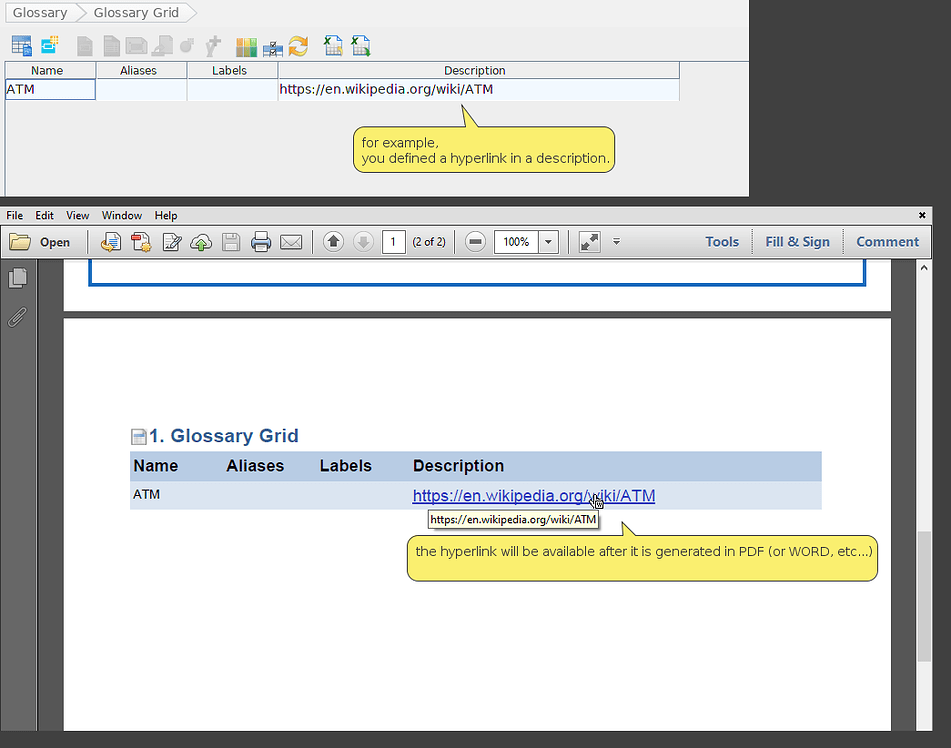Click the previous page arrow button
This screenshot has height=748, width=951.
click(333, 241)
